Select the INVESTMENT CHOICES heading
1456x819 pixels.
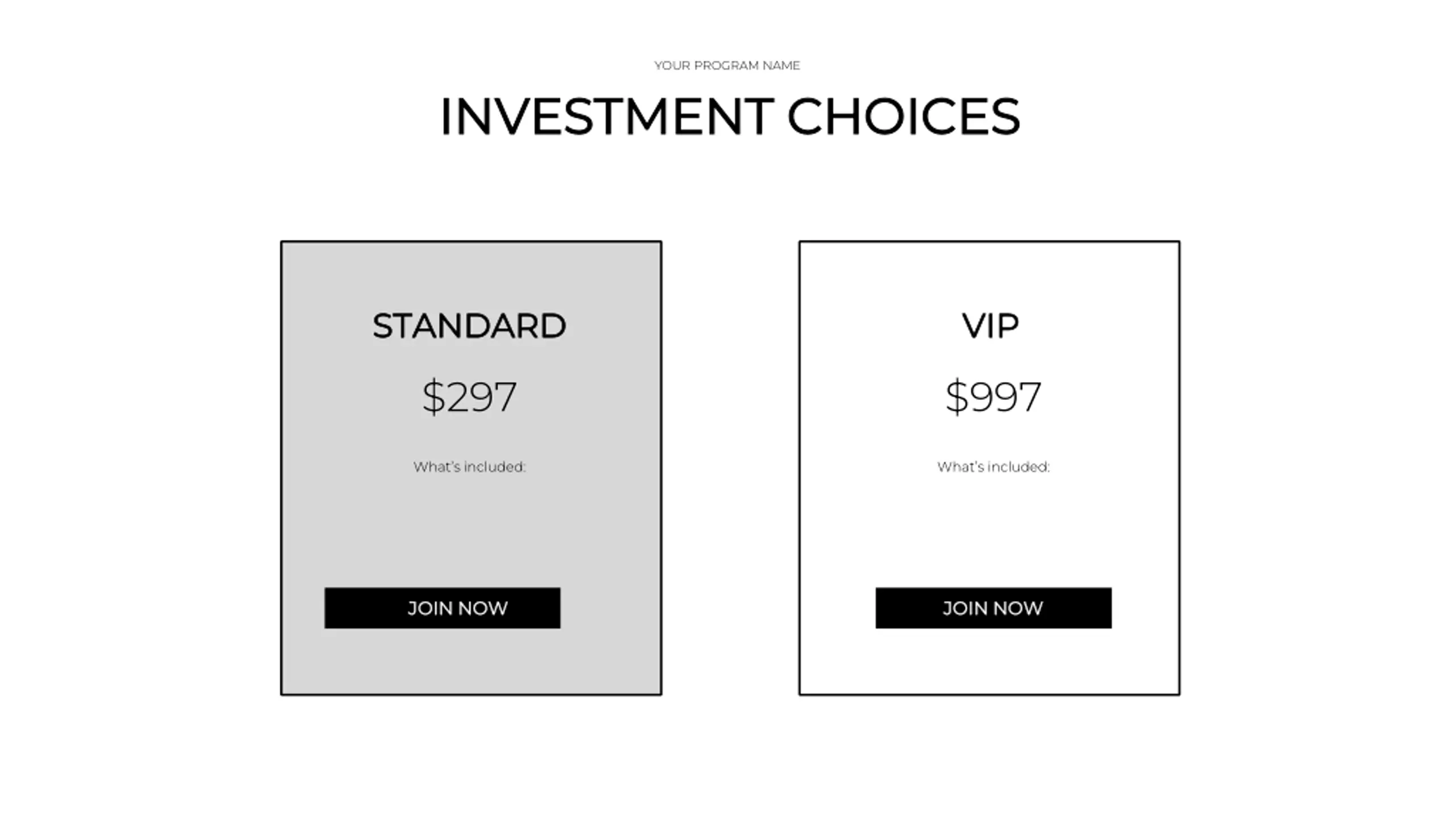tap(730, 117)
